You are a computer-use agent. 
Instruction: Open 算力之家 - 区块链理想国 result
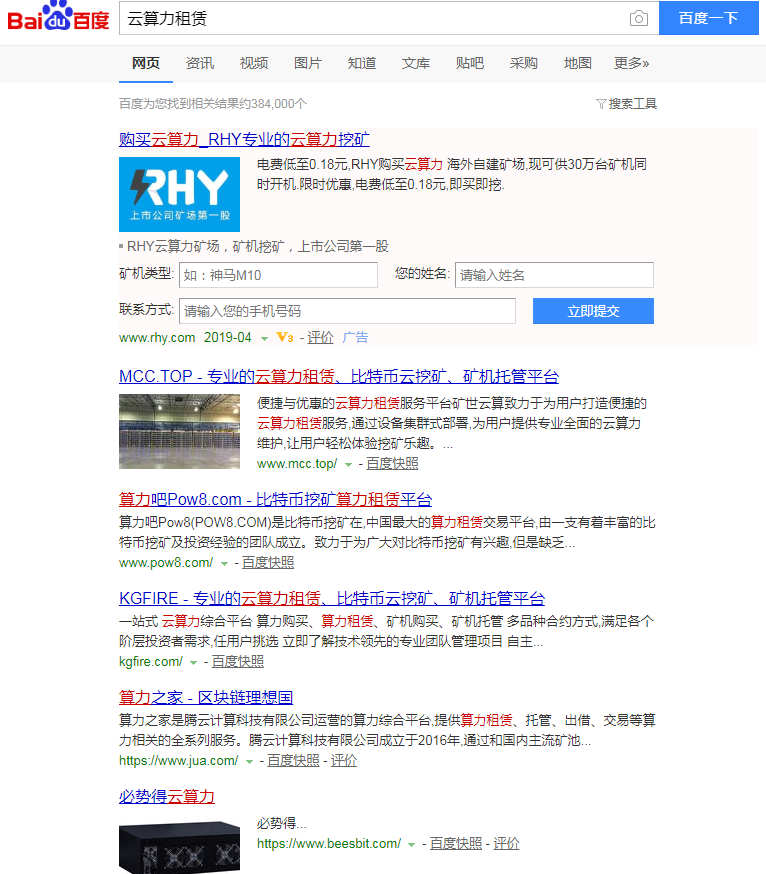point(206,697)
